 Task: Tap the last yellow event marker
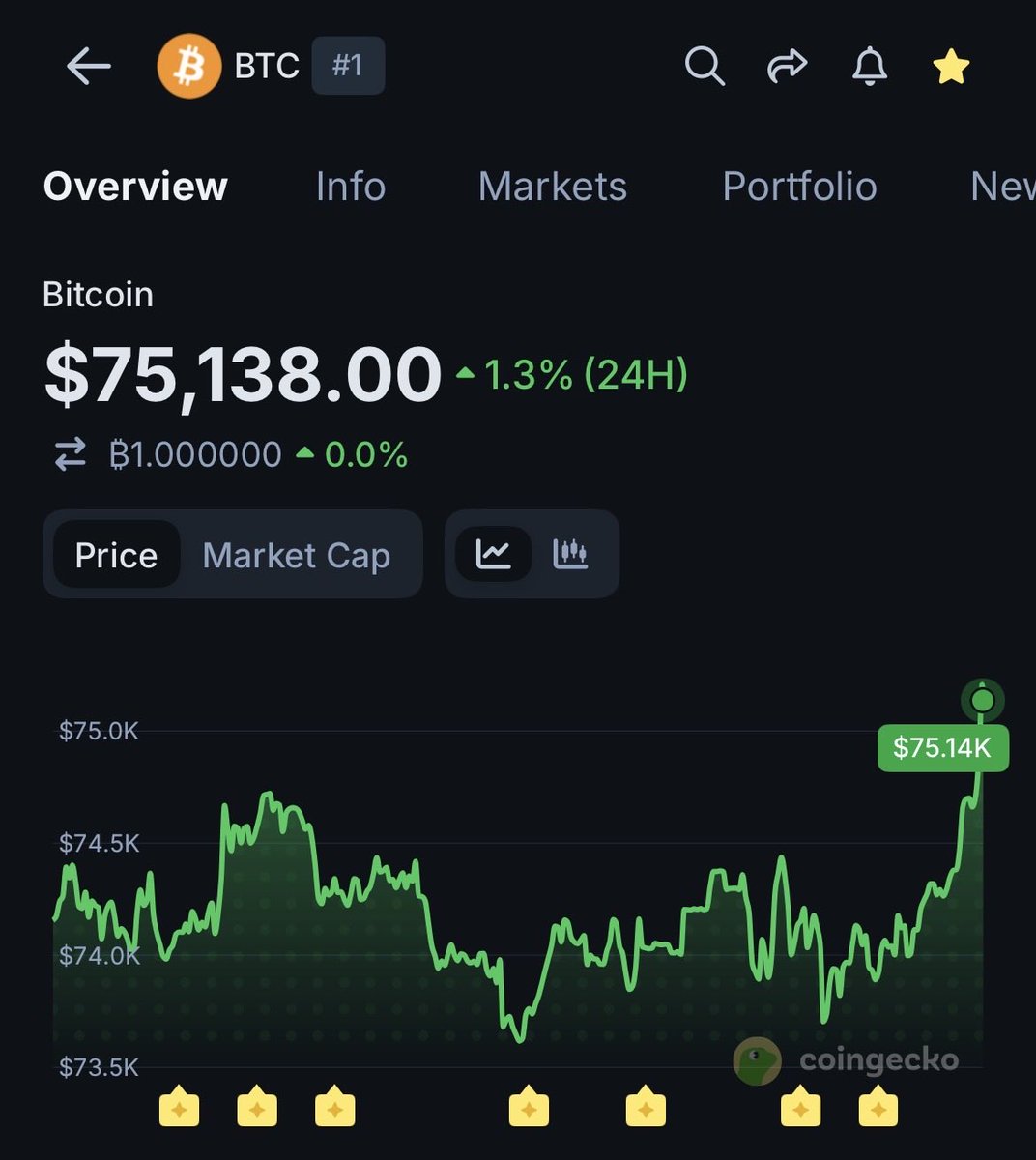(878, 1108)
